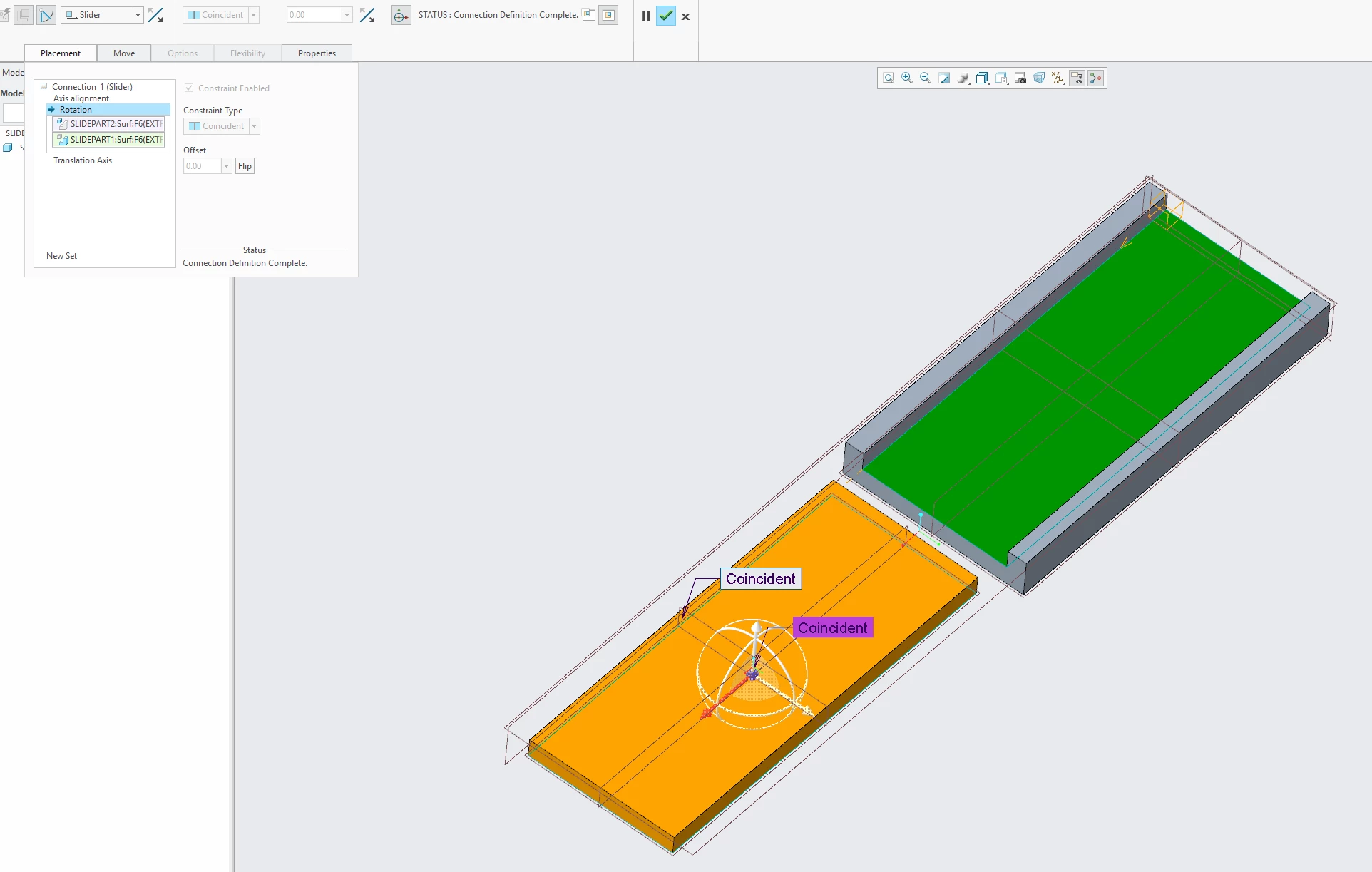1372x872 pixels.
Task: Toggle show component in assembly window
Action: 608,15
